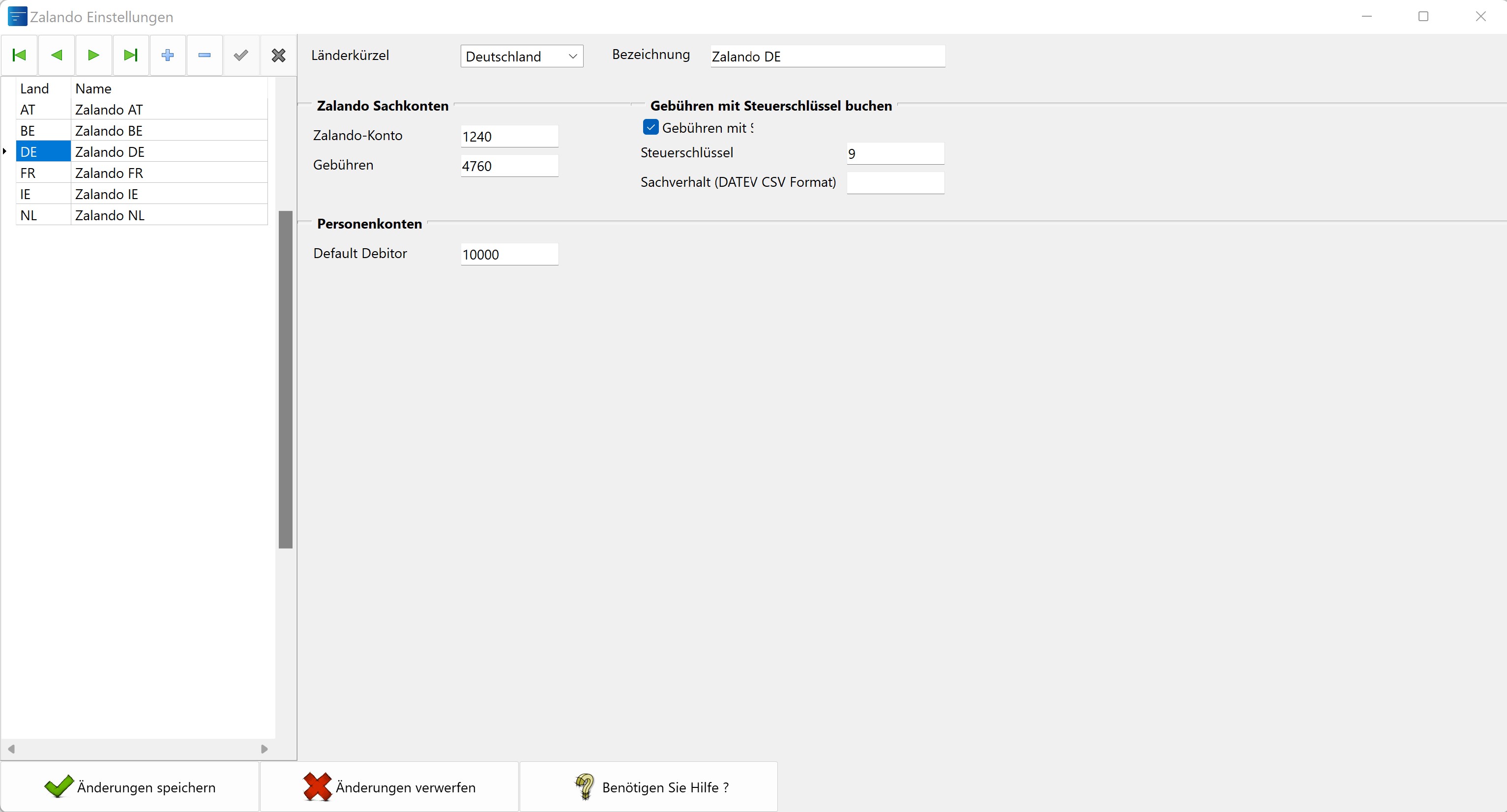Click the Steuerschlüssel field with 9
This screenshot has height=812, width=1507.
point(895,153)
